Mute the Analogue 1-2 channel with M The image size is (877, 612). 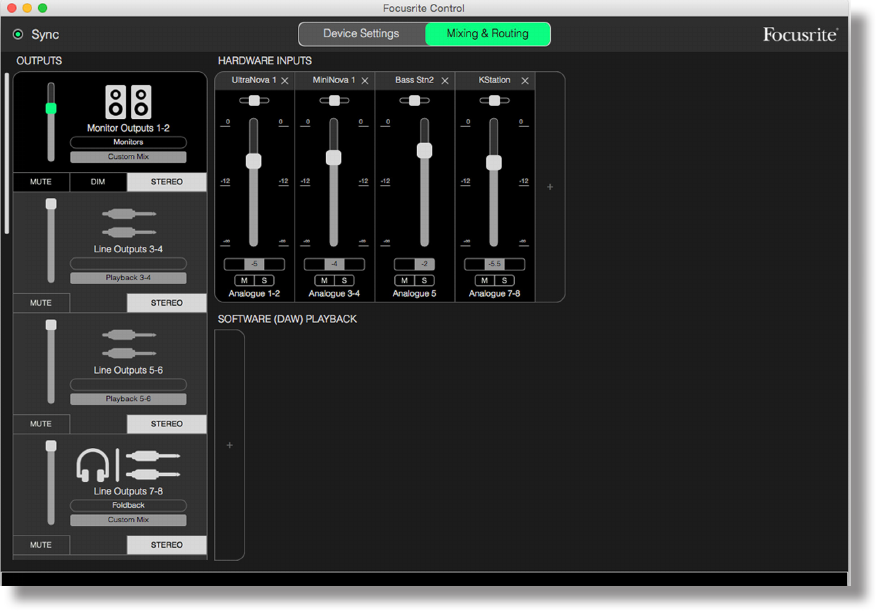[244, 280]
